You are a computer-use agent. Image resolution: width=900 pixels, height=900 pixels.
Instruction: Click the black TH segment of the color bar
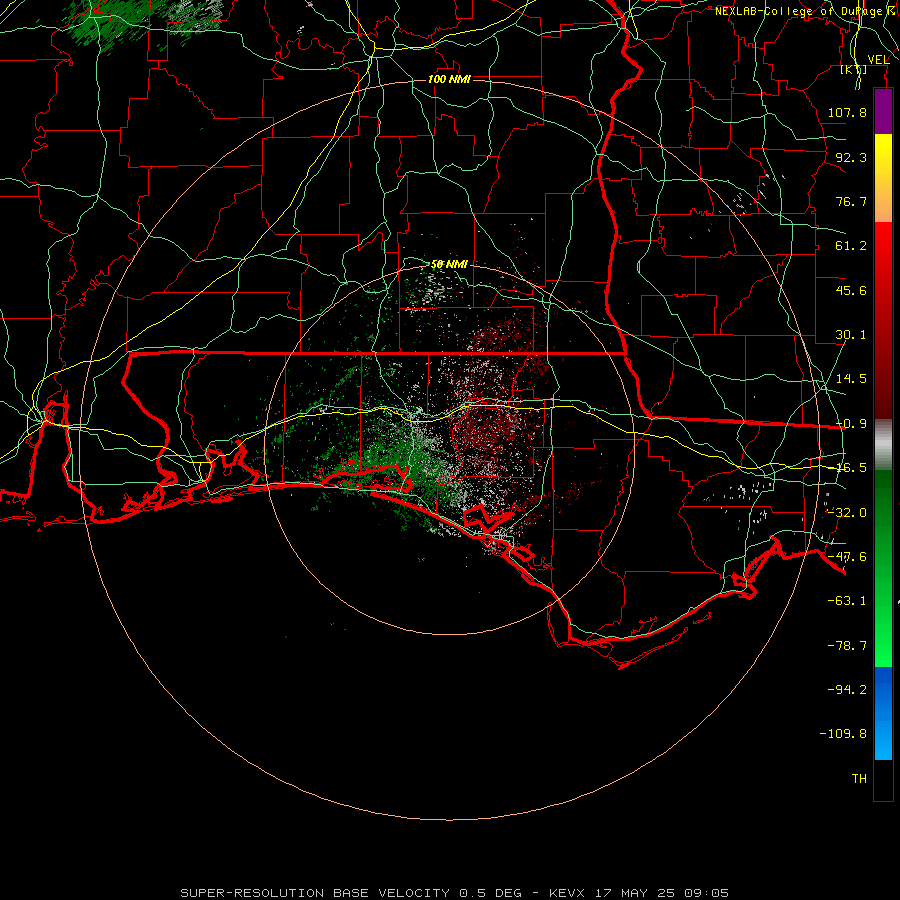883,780
